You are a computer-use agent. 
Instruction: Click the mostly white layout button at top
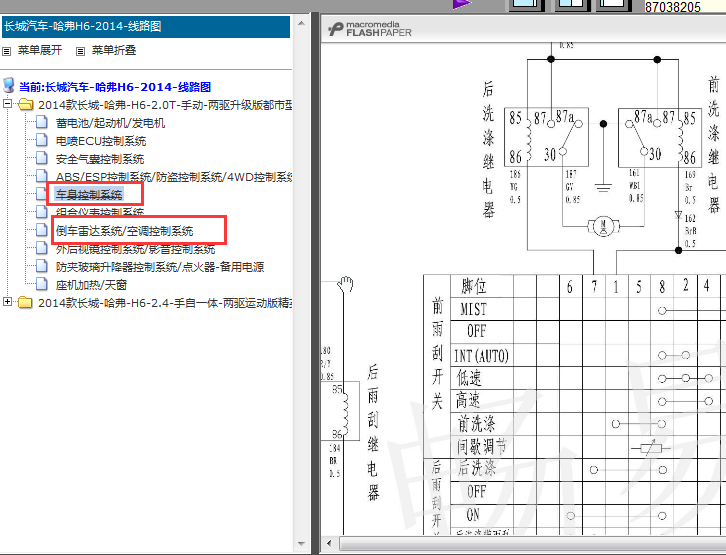pos(614,5)
